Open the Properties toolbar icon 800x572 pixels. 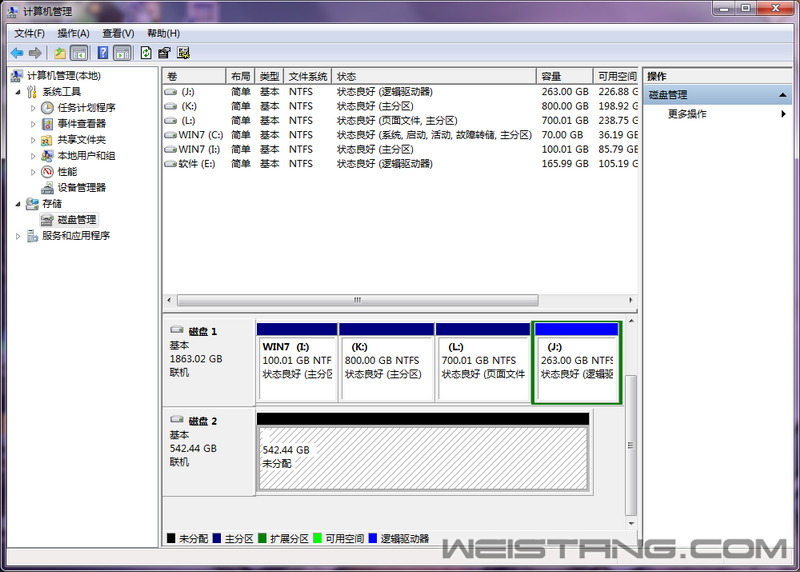(x=164, y=53)
